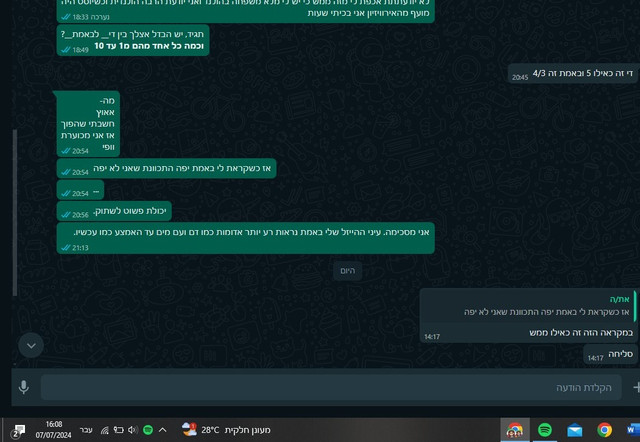Click bold text 'וכמה כל אחד מהם מ1 עד 10'

click(149, 46)
